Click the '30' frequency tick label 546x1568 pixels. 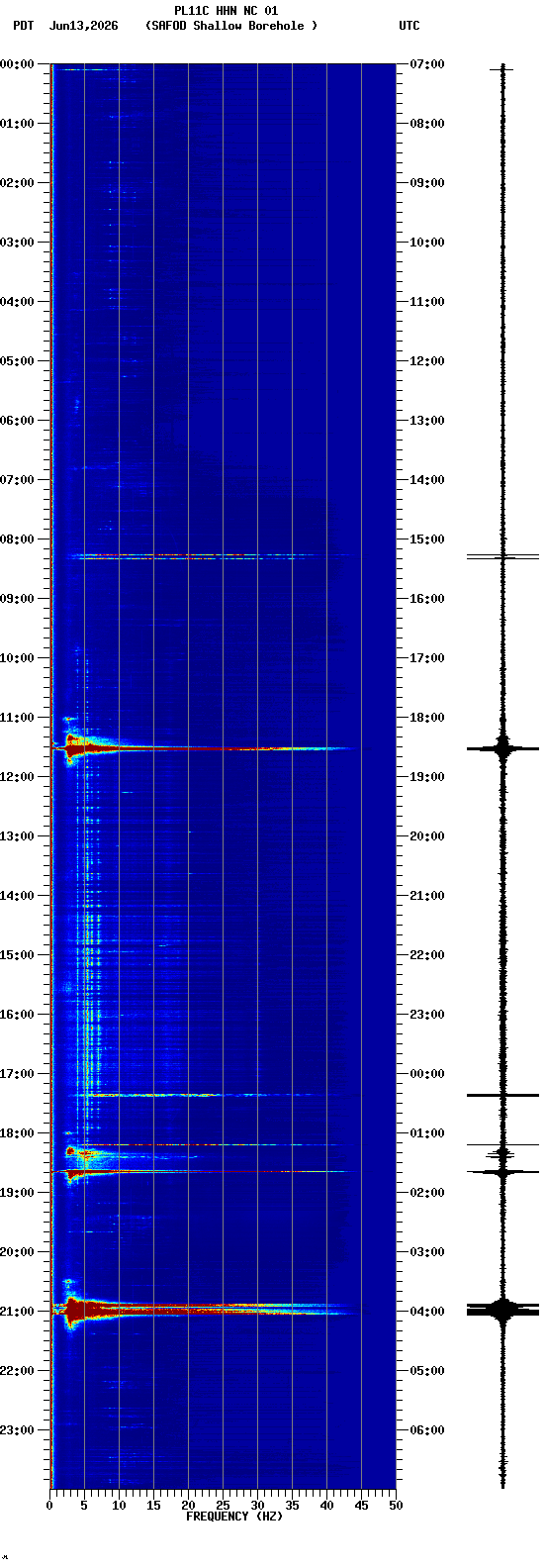click(x=257, y=1505)
